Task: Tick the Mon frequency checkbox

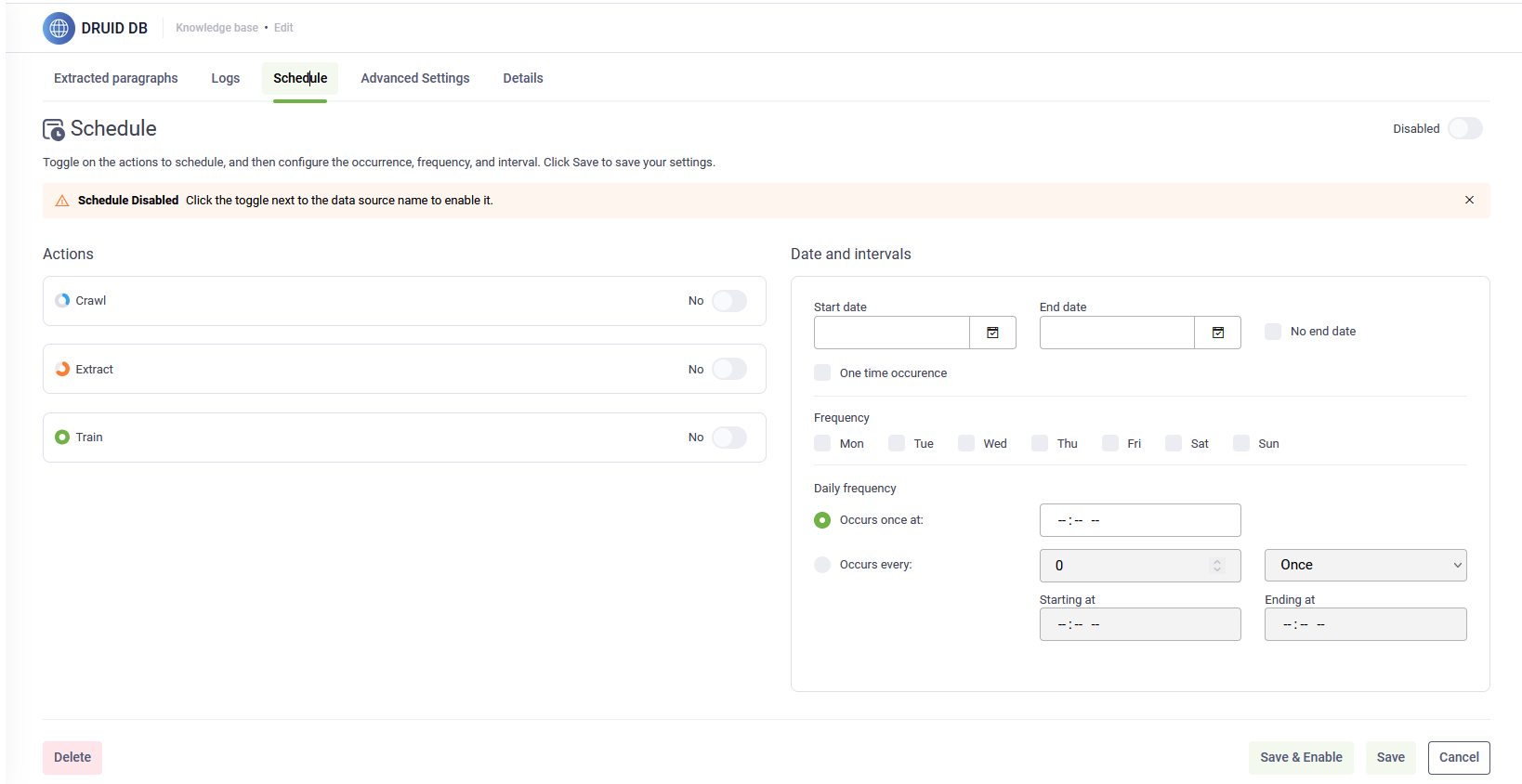Action: (822, 443)
